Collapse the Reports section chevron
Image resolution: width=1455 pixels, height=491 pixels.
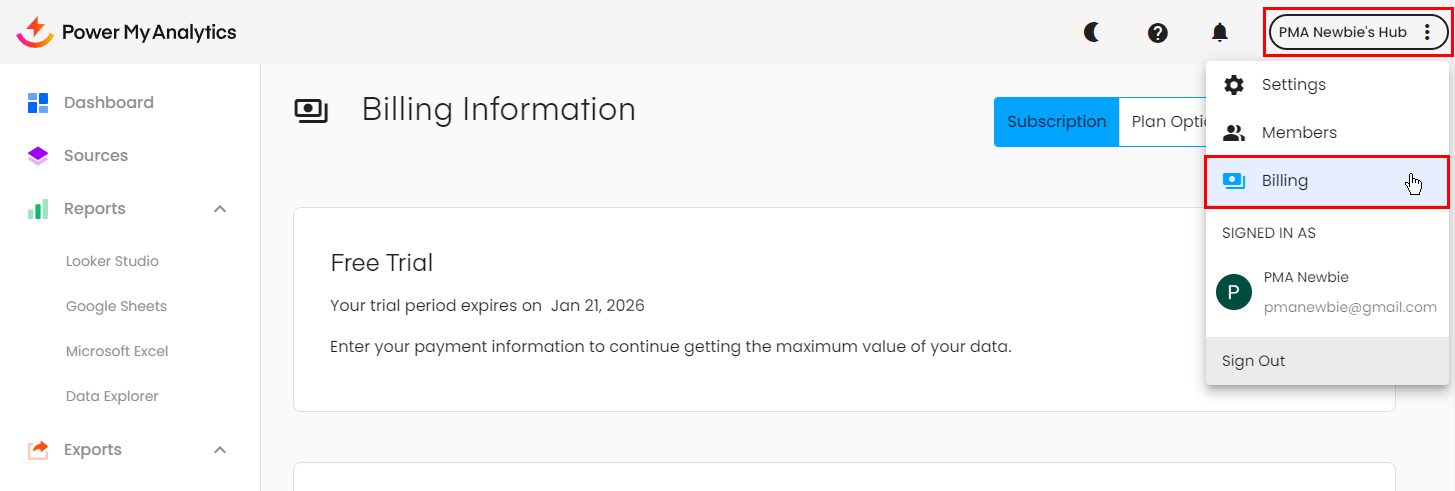click(x=220, y=209)
